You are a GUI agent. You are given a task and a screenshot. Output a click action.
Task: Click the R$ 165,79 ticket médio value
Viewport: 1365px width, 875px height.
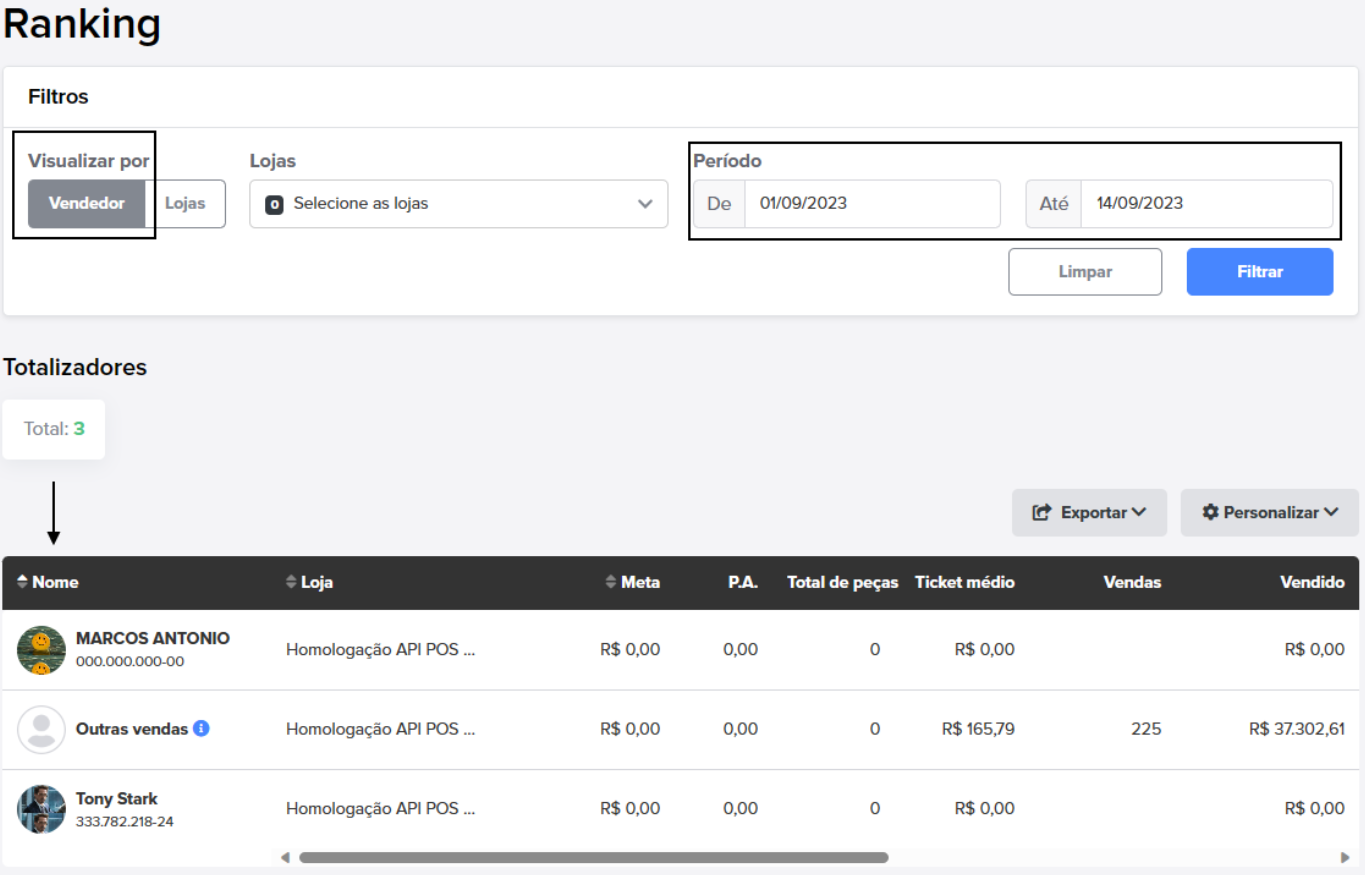978,729
